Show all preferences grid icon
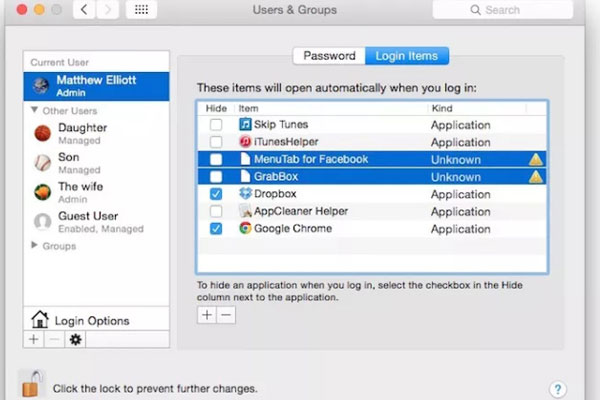Screen dimensions: 600x400 point(141,10)
